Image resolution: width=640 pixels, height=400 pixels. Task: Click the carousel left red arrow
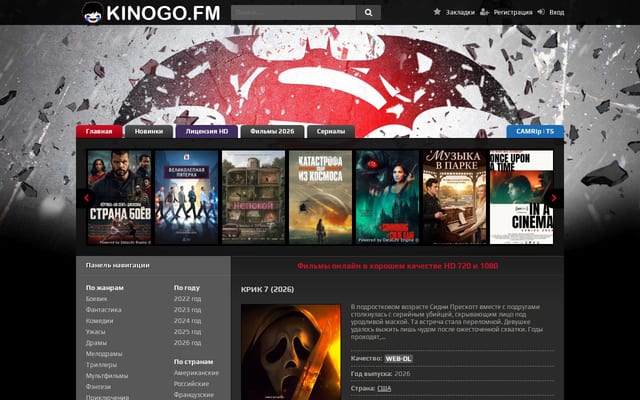86,198
